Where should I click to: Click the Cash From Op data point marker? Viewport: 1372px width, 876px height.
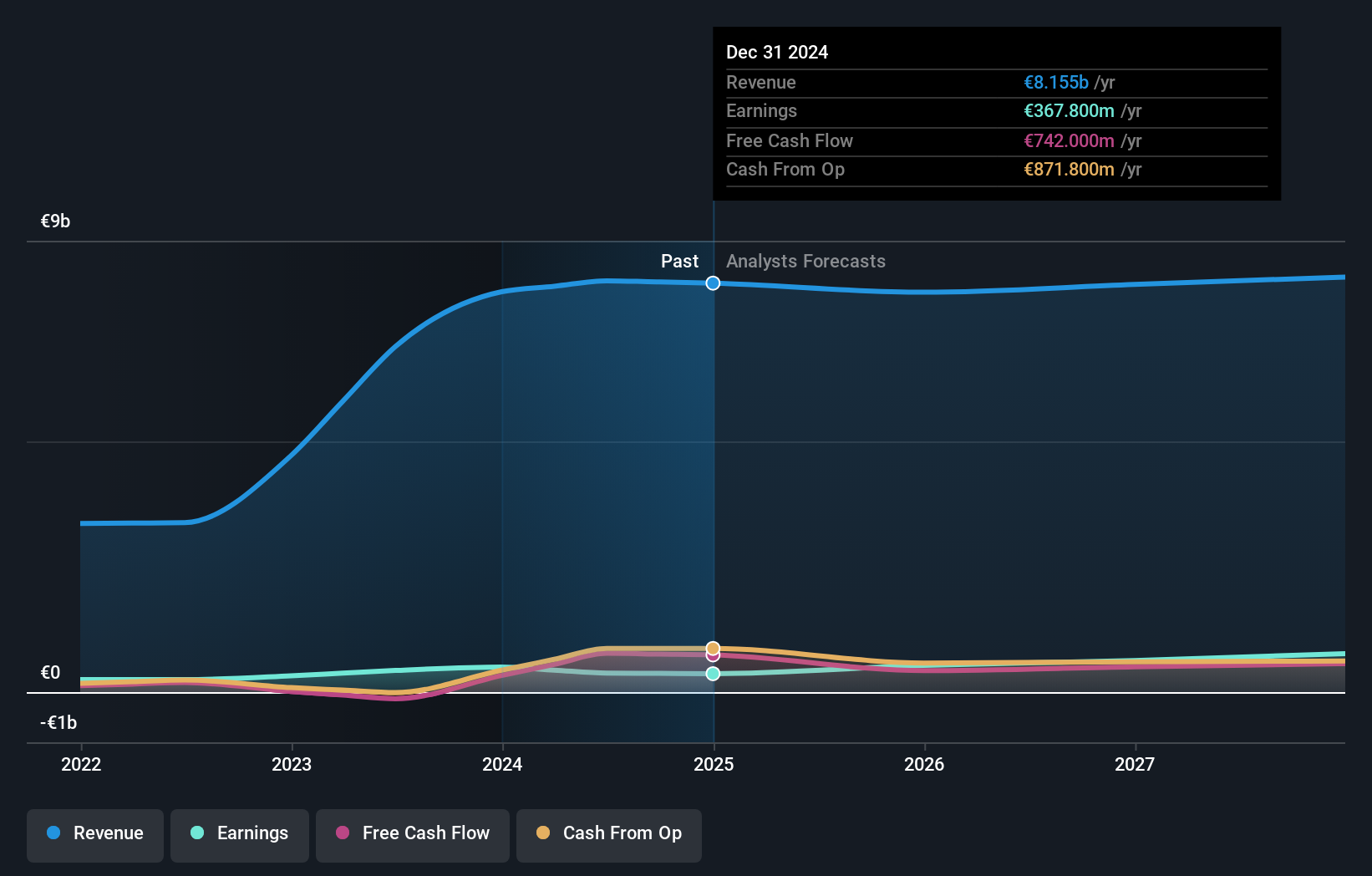pos(713,649)
